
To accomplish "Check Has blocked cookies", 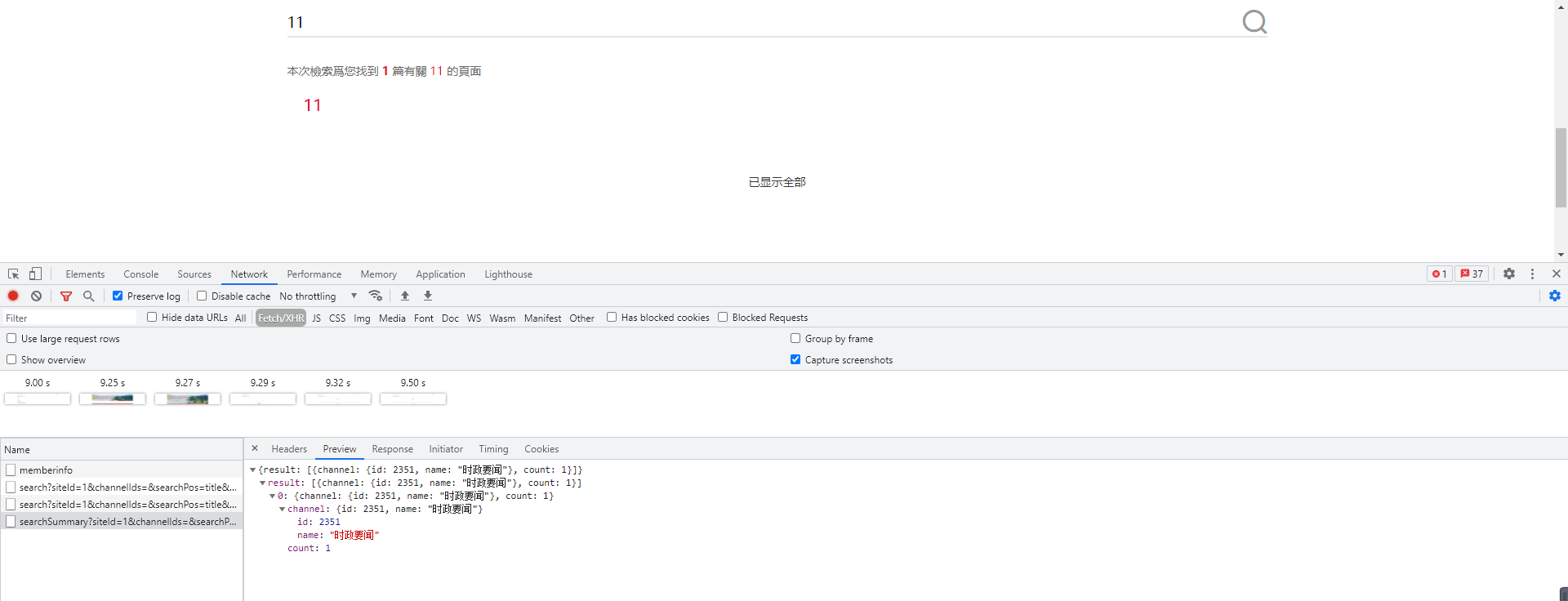I will click(x=612, y=317).
